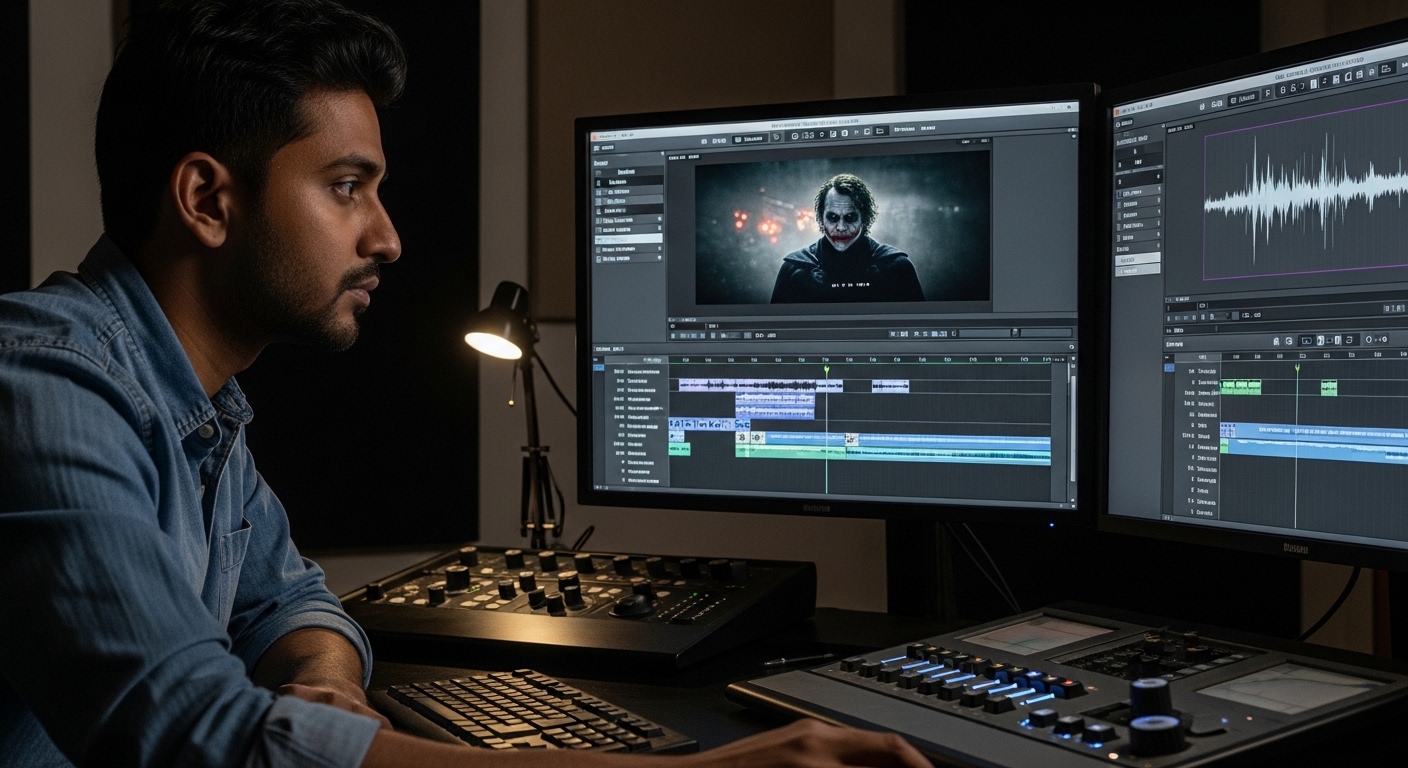Click the clock icon in center monitor's top toolbar
This screenshot has height=768, width=1408.
tap(795, 135)
